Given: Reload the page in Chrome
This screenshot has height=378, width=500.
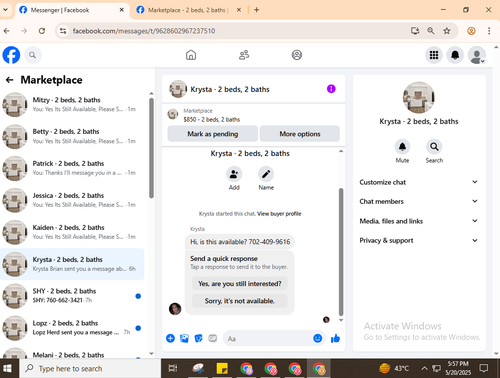Looking at the screenshot, I should tap(42, 31).
